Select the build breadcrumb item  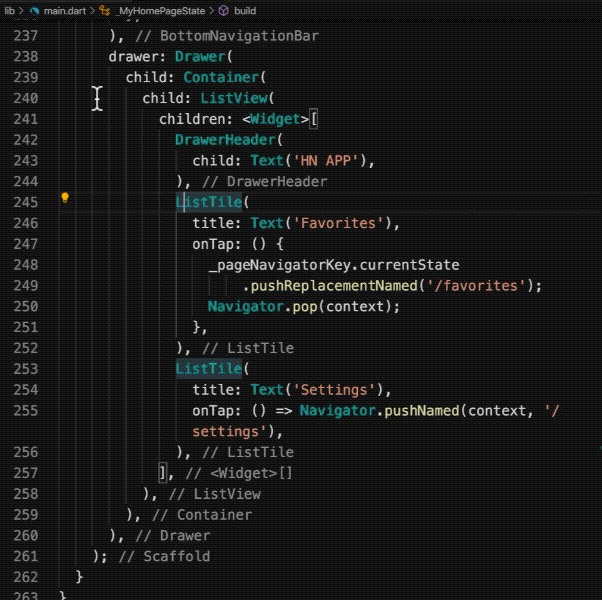click(245, 11)
